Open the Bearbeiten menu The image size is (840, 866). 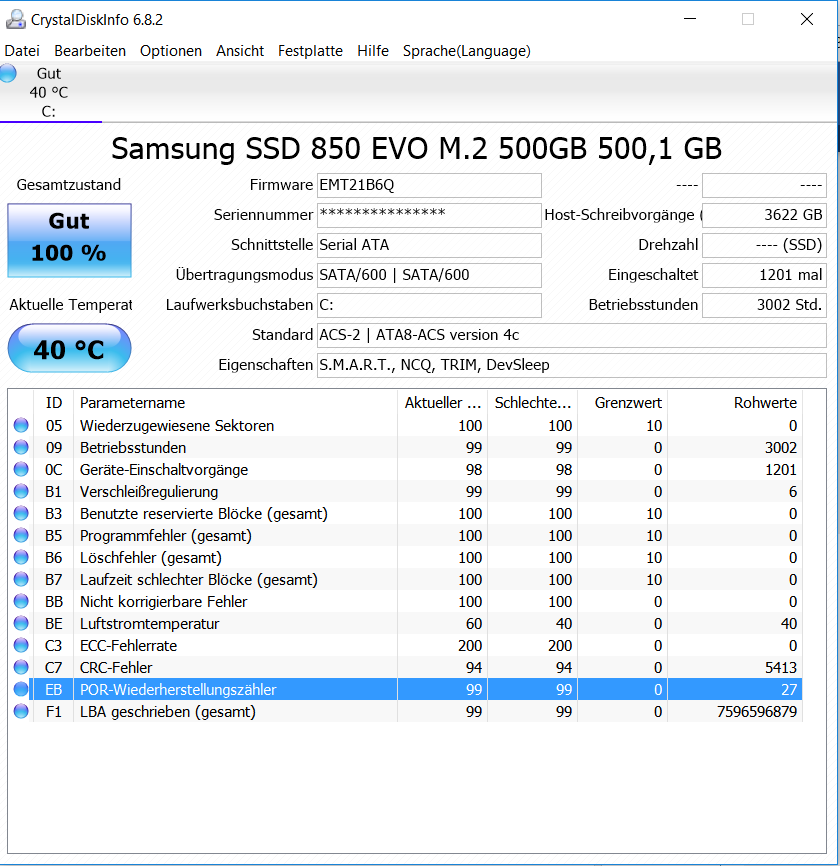pyautogui.click(x=90, y=51)
